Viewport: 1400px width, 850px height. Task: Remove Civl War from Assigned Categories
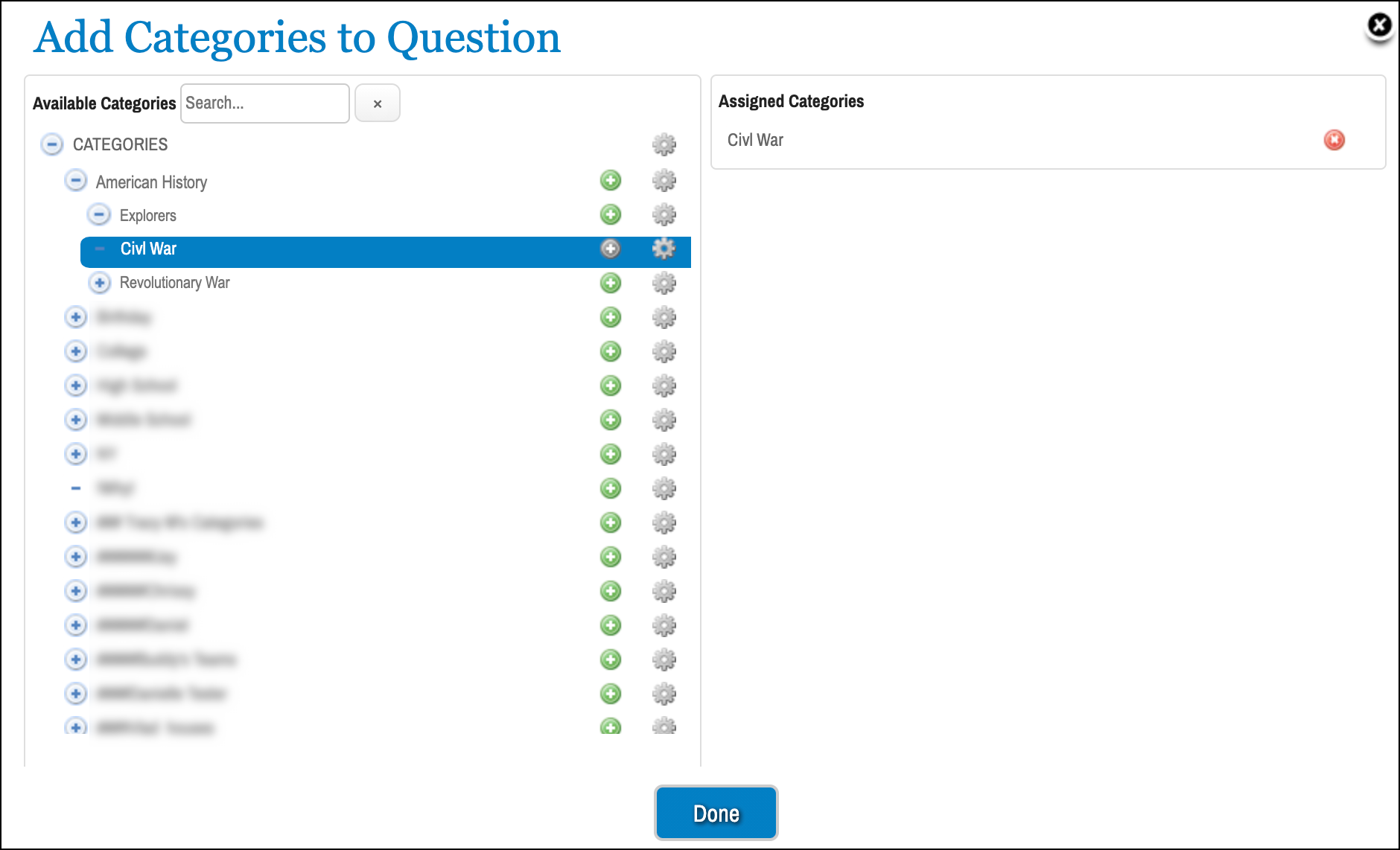[x=1334, y=140]
